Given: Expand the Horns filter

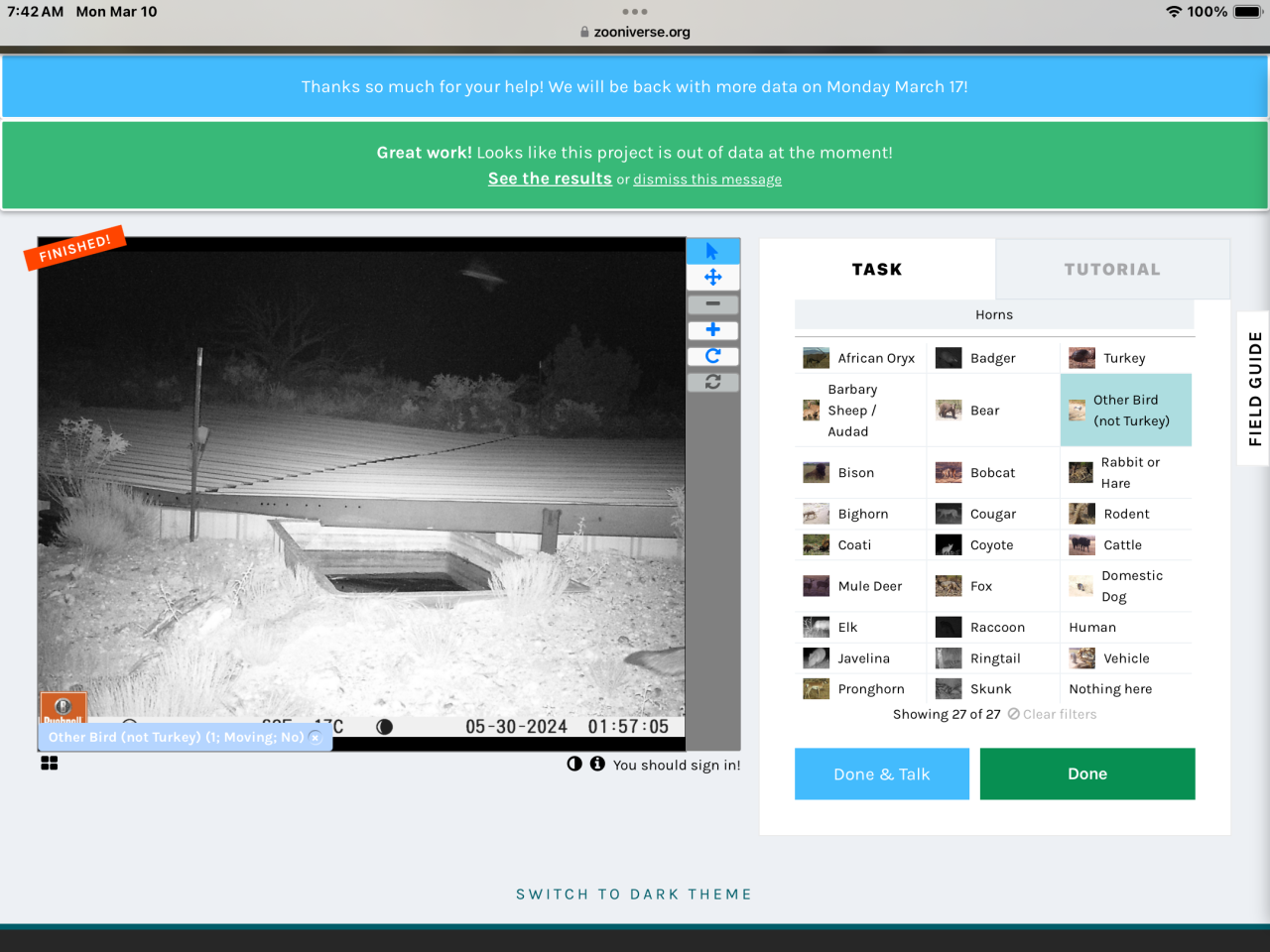Looking at the screenshot, I should tap(994, 315).
